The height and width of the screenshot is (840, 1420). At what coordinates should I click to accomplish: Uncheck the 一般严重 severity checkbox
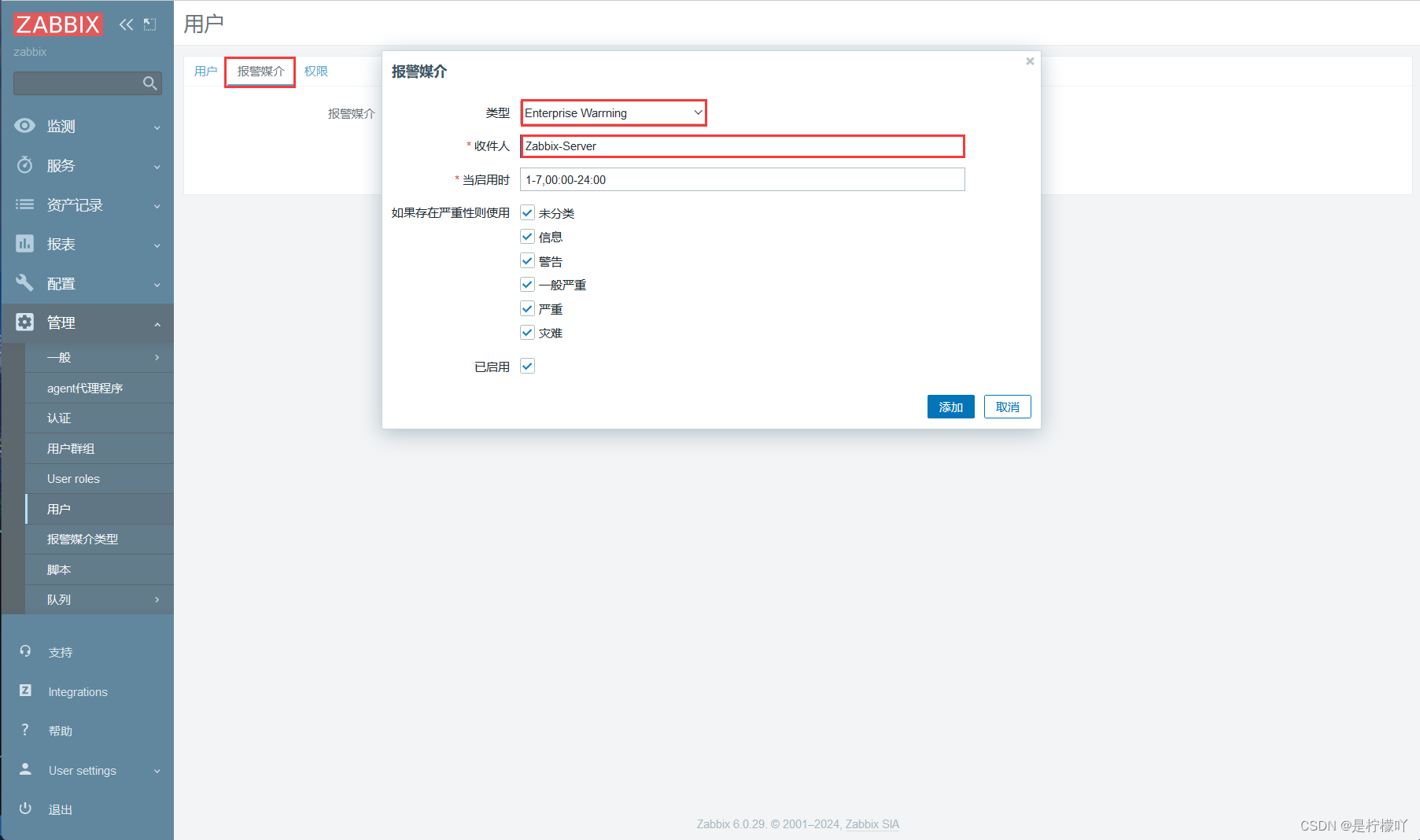pyautogui.click(x=528, y=285)
